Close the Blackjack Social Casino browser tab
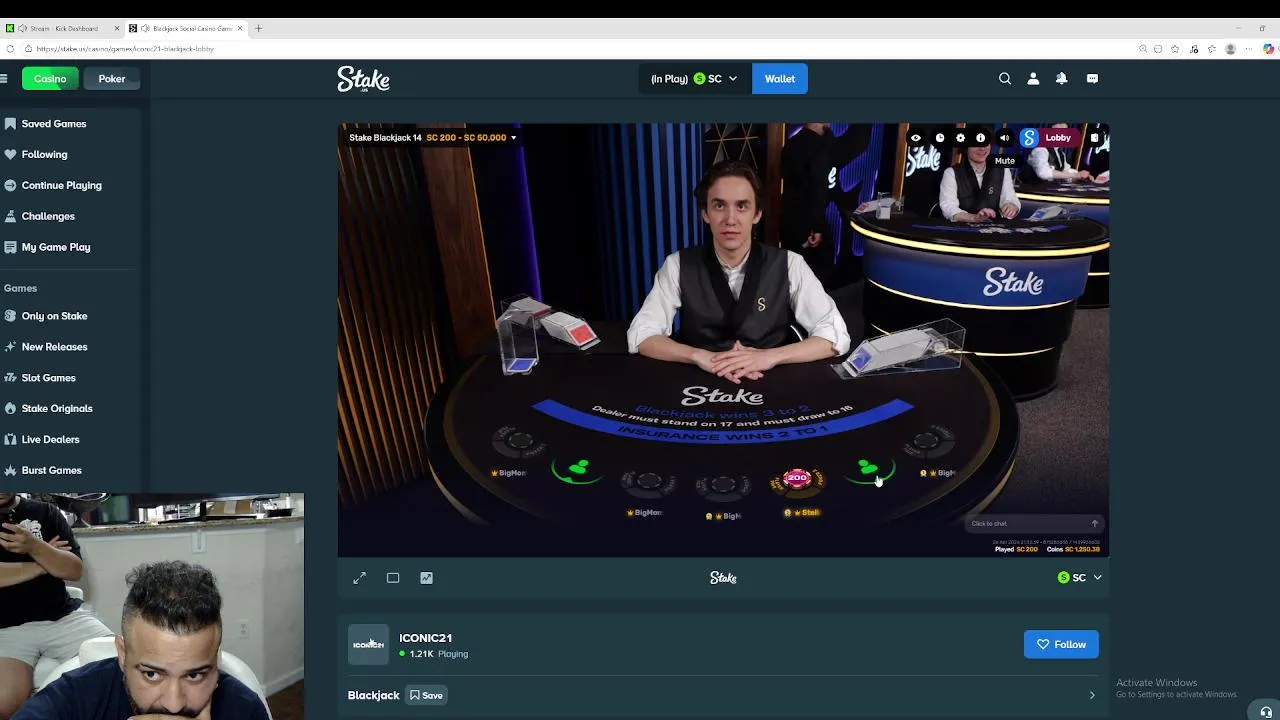 point(240,28)
